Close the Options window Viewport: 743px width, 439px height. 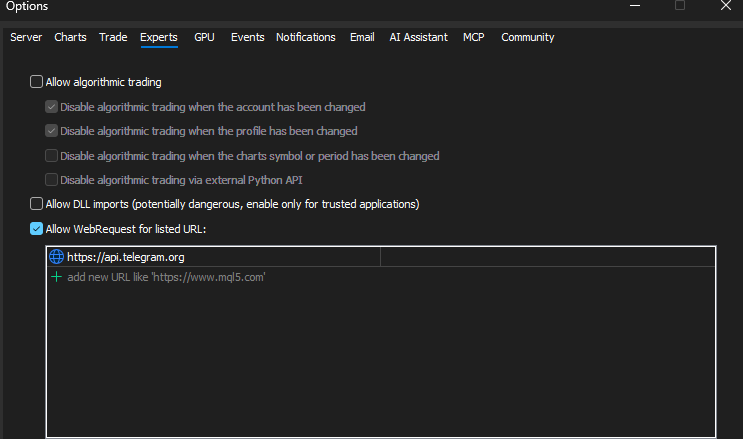pyautogui.click(x=726, y=6)
